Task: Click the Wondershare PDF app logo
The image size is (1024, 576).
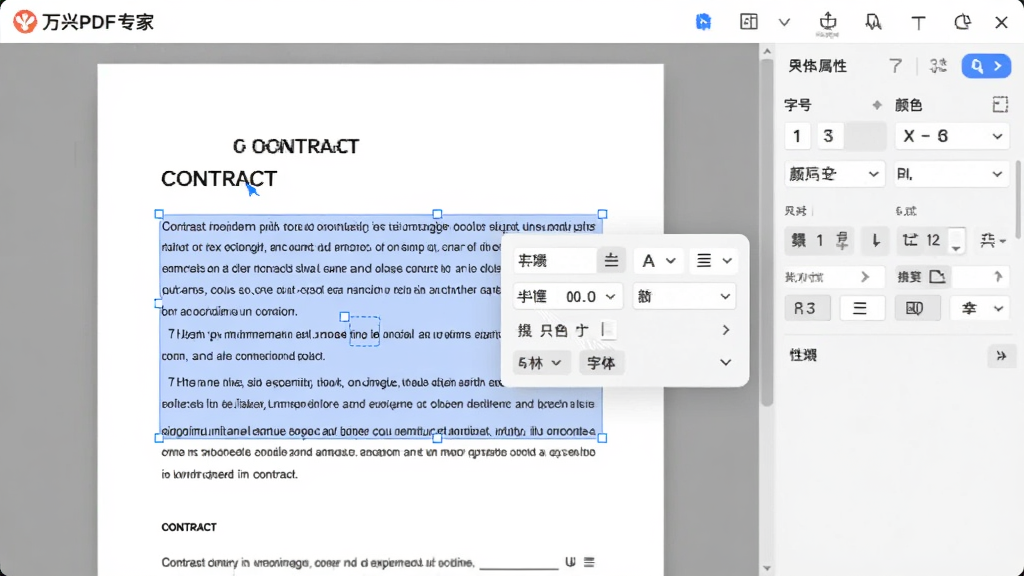Action: [x=25, y=22]
